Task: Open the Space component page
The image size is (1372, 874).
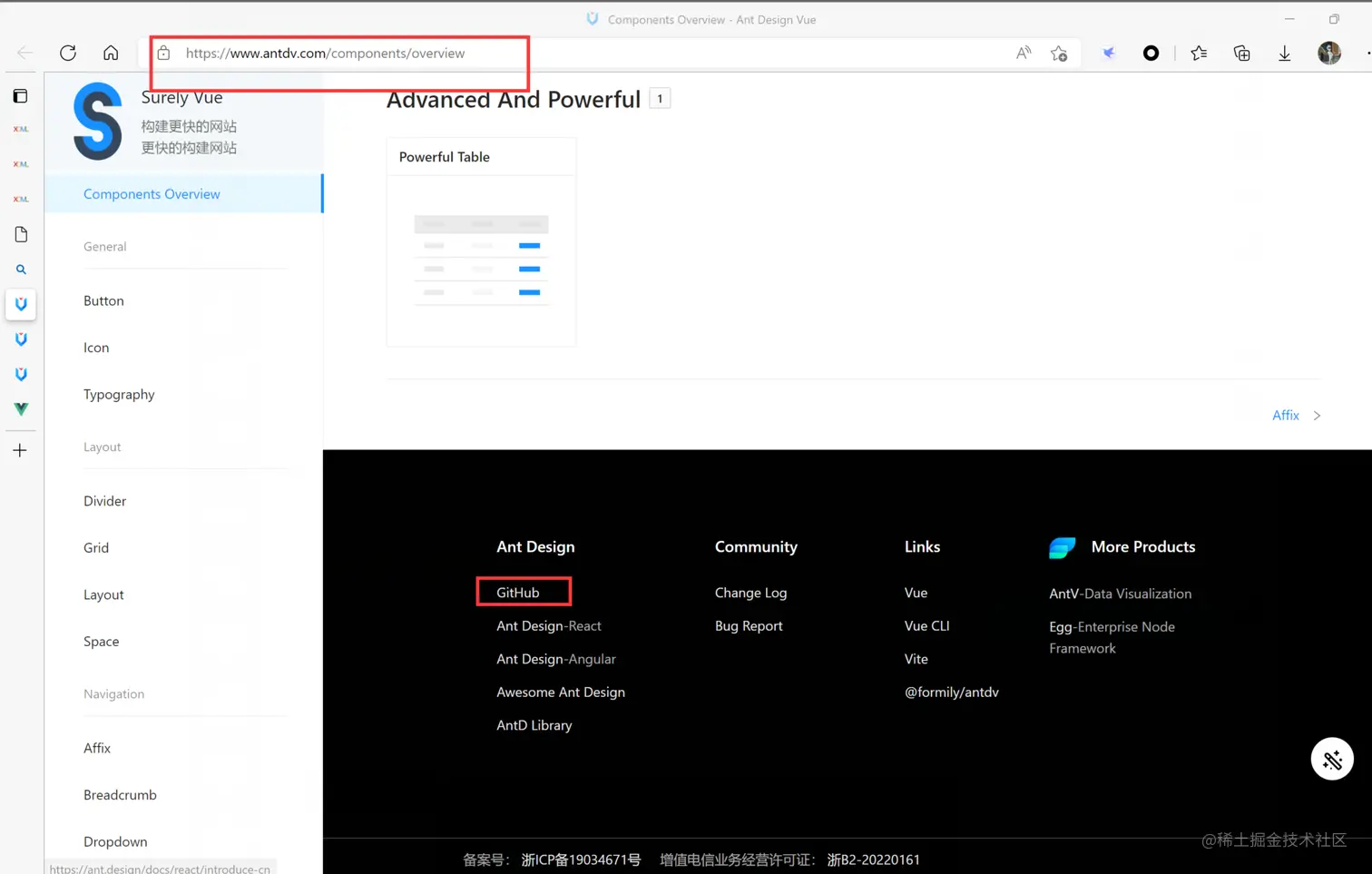Action: pyautogui.click(x=102, y=642)
